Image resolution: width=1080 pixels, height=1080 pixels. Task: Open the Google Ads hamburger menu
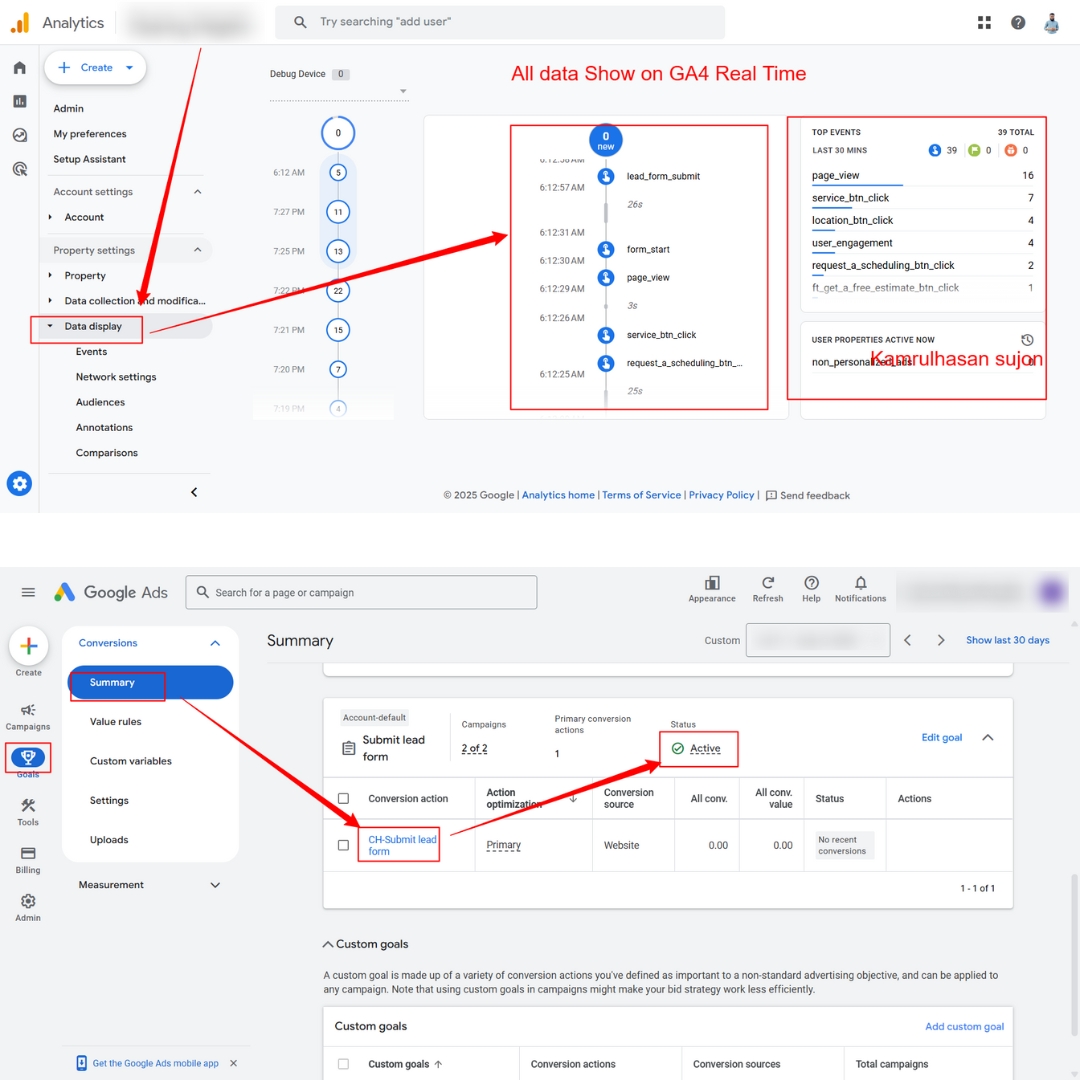click(x=28, y=592)
